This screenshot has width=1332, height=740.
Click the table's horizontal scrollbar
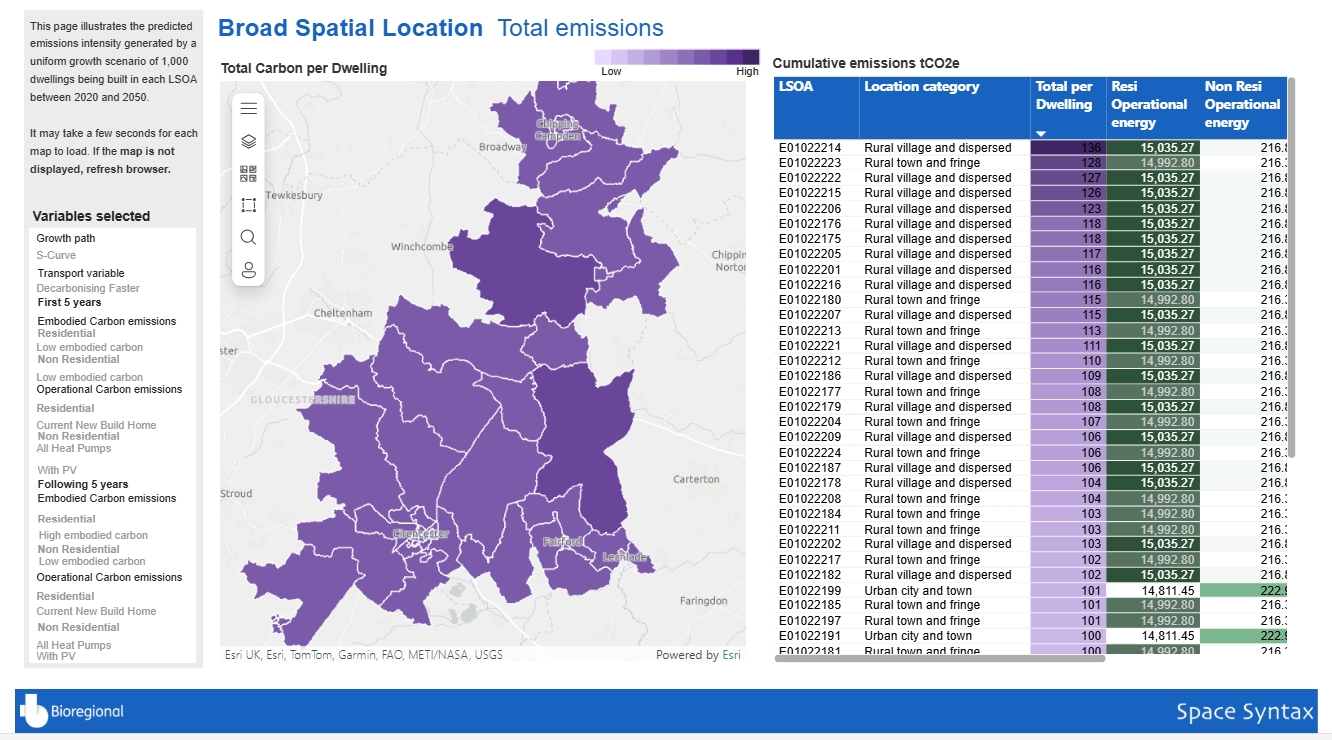pos(940,658)
